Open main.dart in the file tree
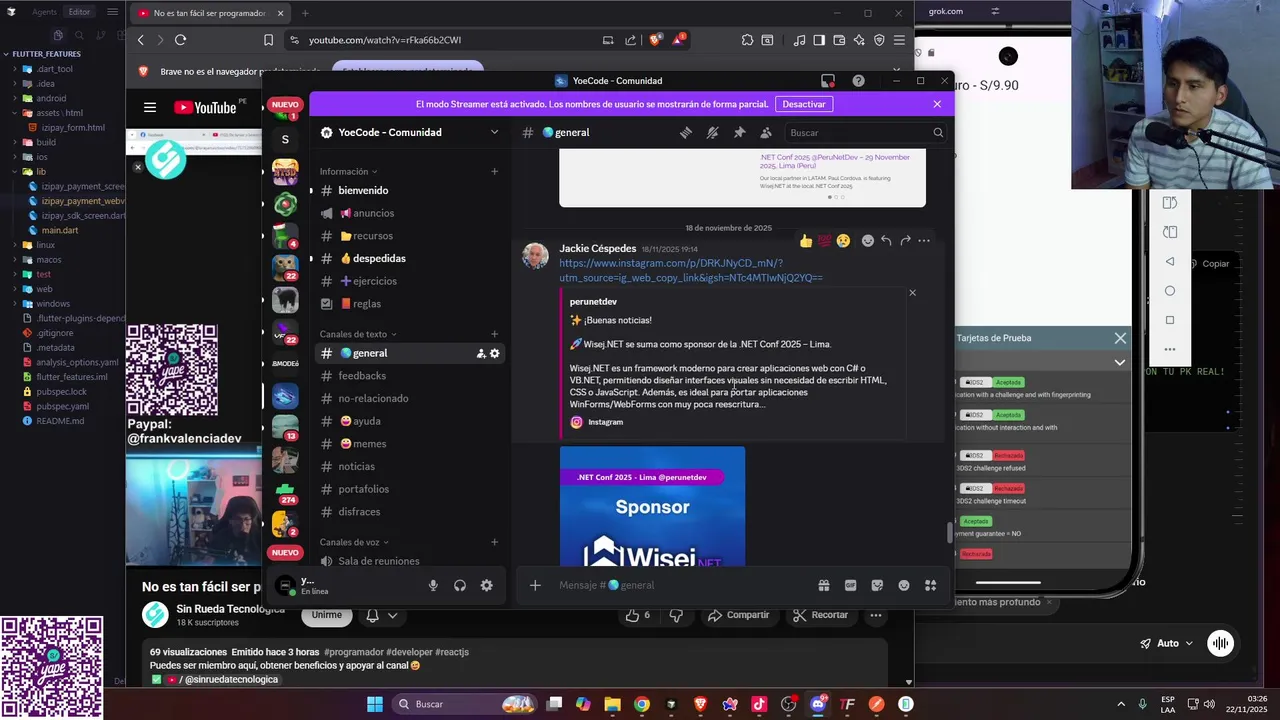The image size is (1280, 720). [60, 230]
